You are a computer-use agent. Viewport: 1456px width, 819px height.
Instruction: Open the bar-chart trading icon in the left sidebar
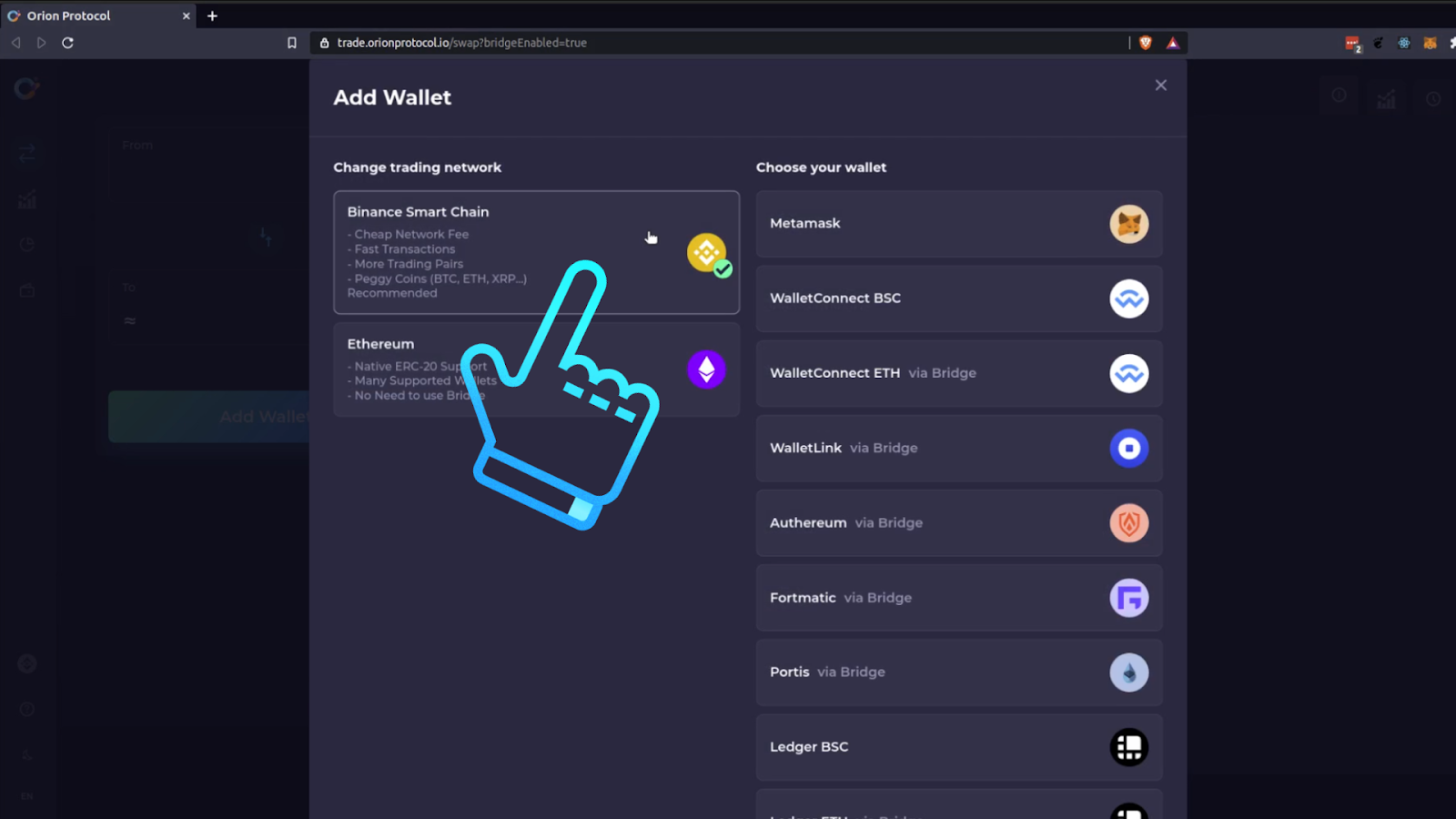point(26,199)
